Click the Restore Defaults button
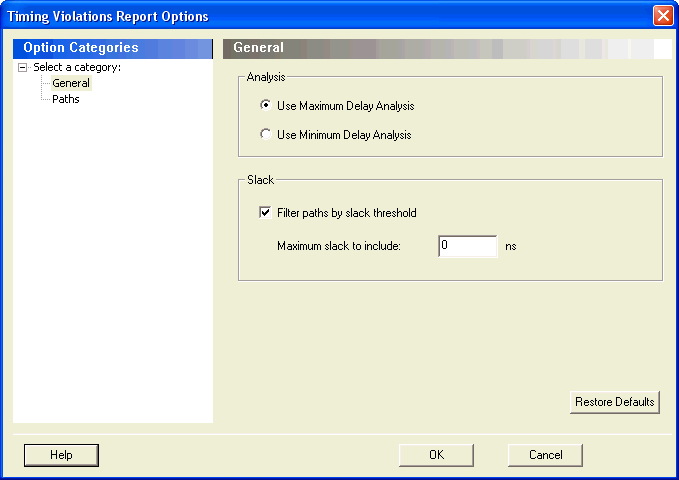This screenshot has width=679, height=480. pyautogui.click(x=615, y=402)
